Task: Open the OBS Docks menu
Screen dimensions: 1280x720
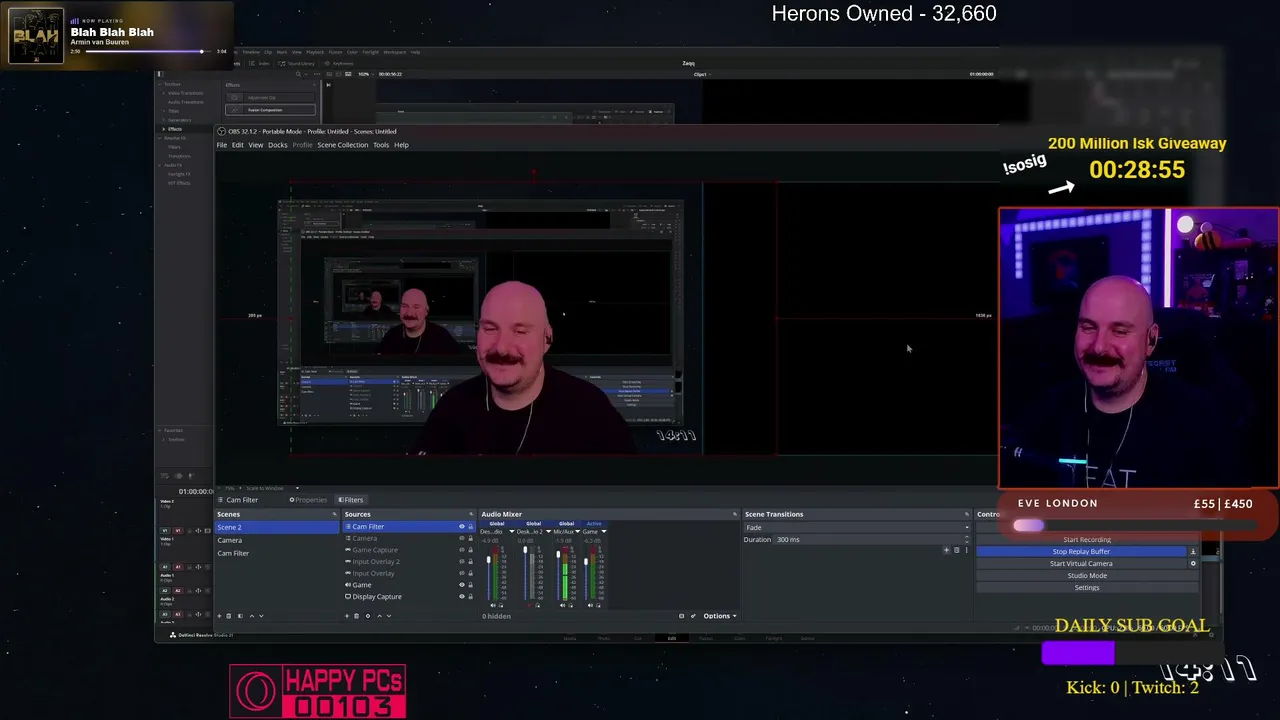Action: [278, 145]
